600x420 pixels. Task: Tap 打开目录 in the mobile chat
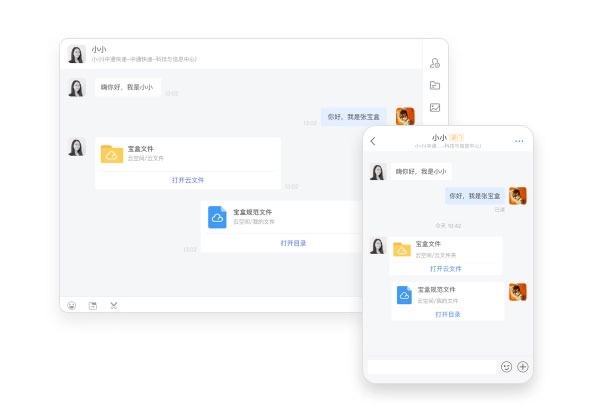448,314
